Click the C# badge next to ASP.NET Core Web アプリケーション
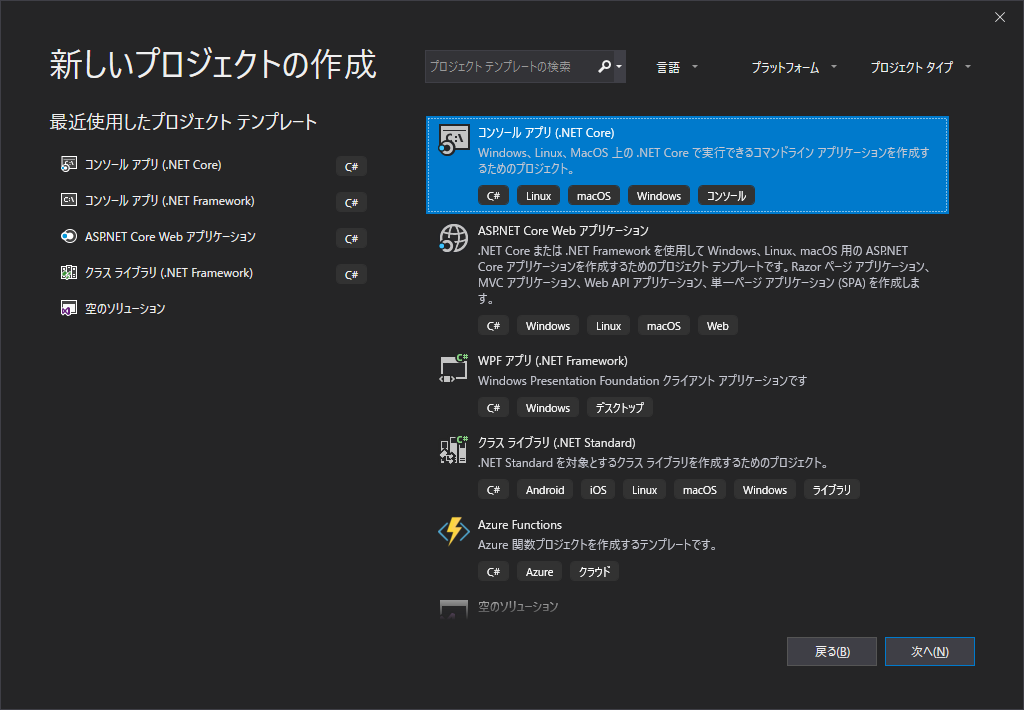This screenshot has width=1024, height=710. pyautogui.click(x=493, y=325)
